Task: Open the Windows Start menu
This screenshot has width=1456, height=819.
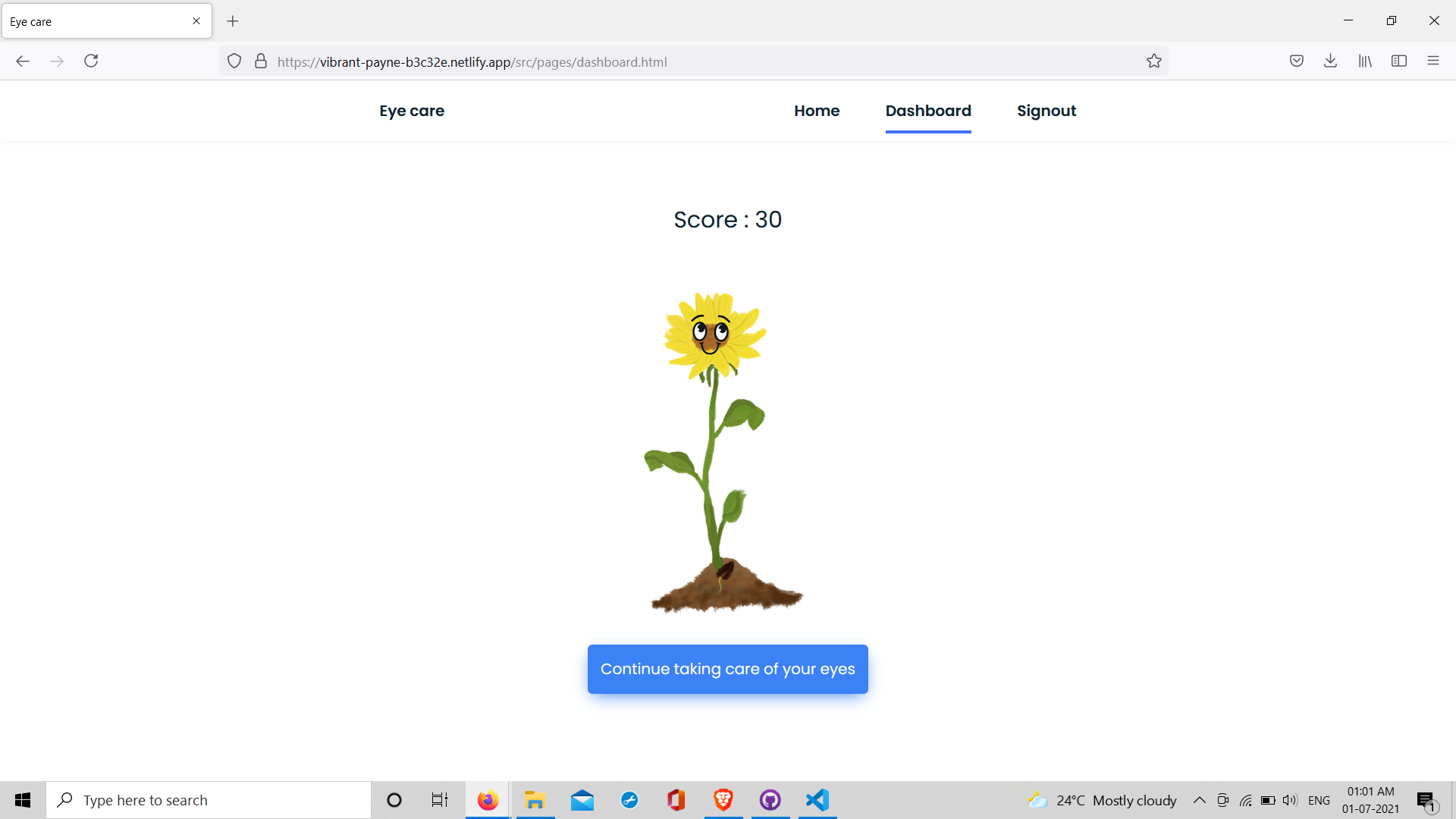Action: (x=23, y=800)
